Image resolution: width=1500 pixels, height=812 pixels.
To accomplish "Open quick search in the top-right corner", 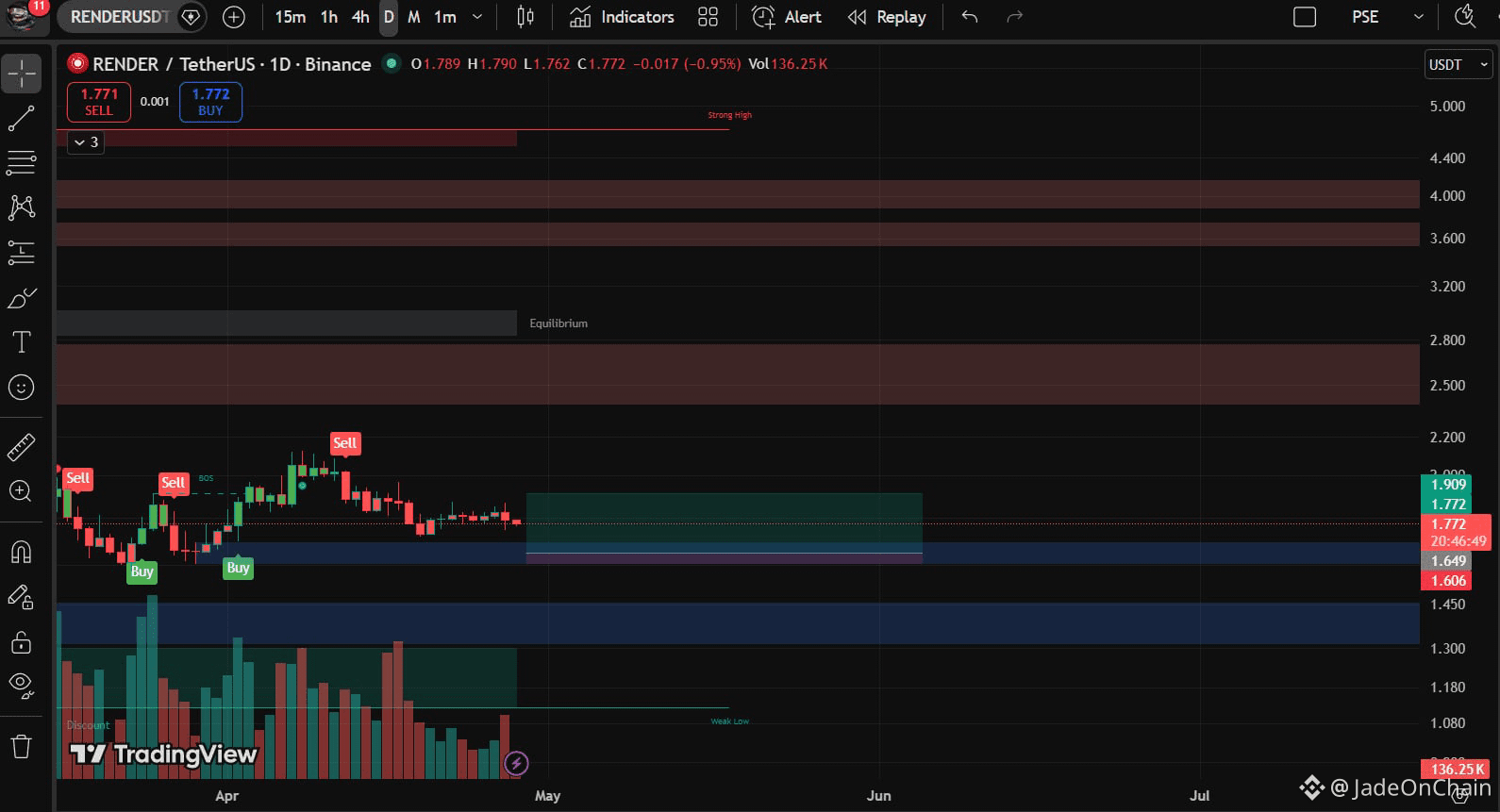I will pyautogui.click(x=1465, y=17).
